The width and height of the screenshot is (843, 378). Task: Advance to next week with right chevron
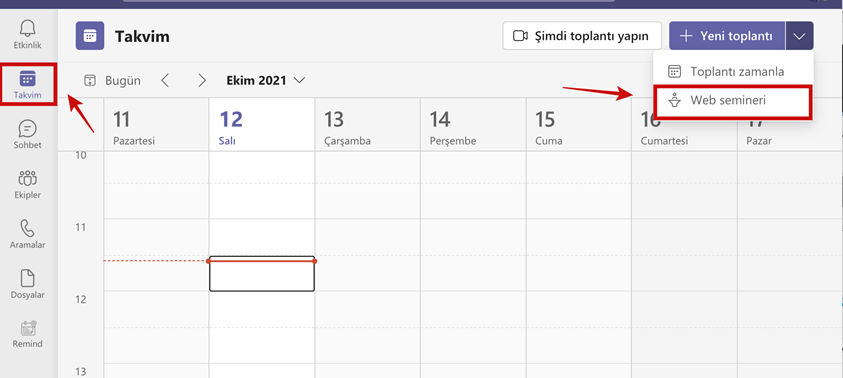coord(202,81)
